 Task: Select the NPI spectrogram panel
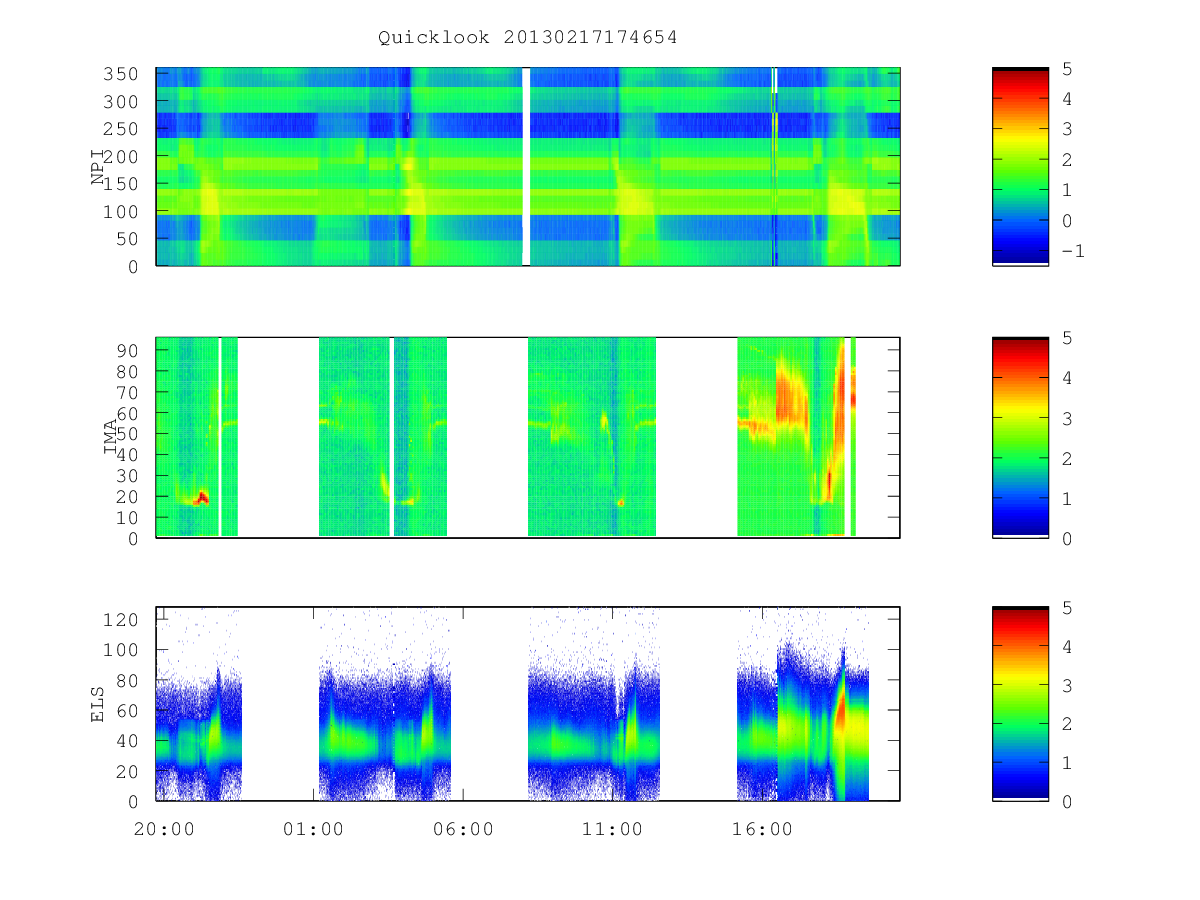coord(528,167)
